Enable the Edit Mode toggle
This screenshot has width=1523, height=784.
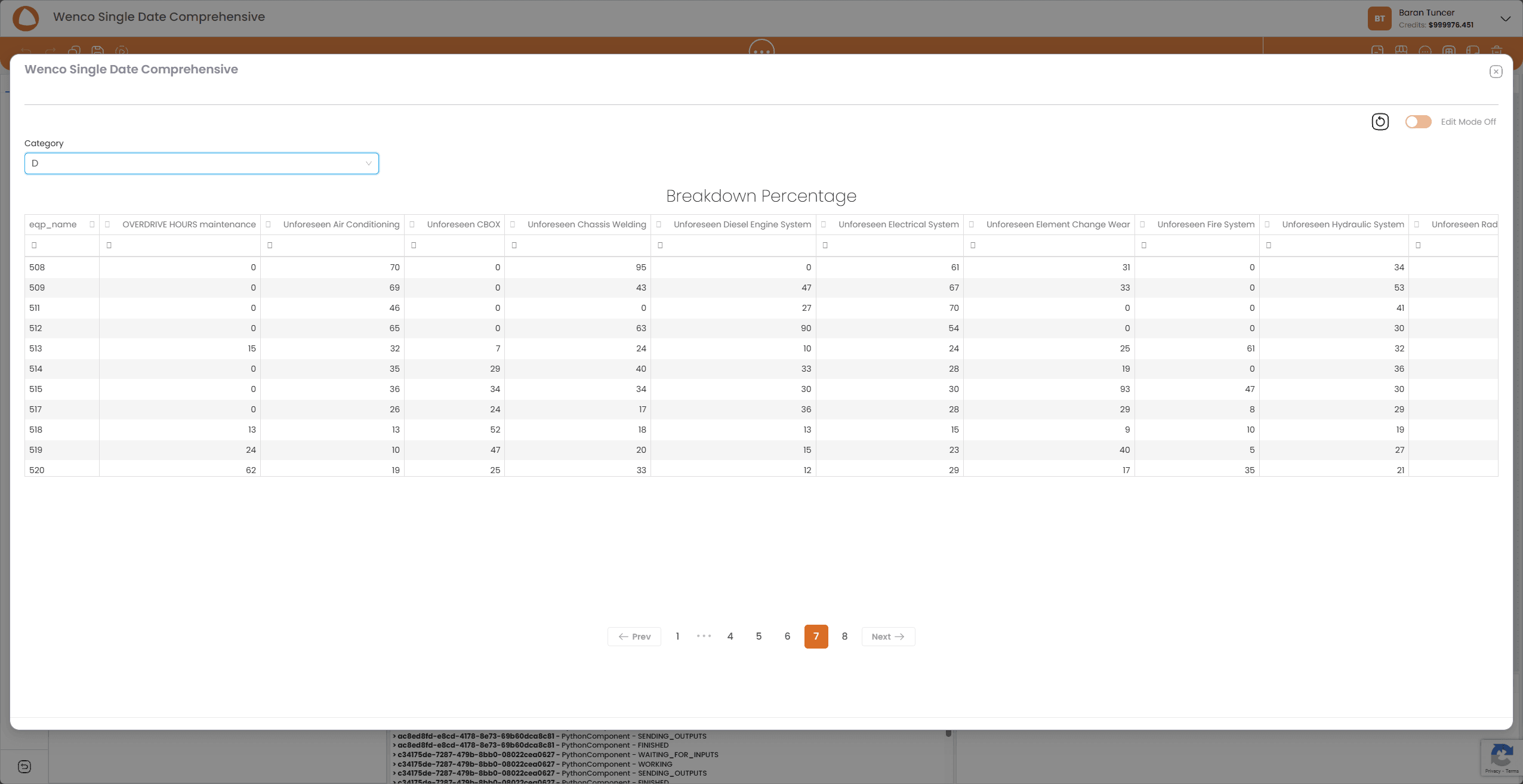click(1417, 121)
